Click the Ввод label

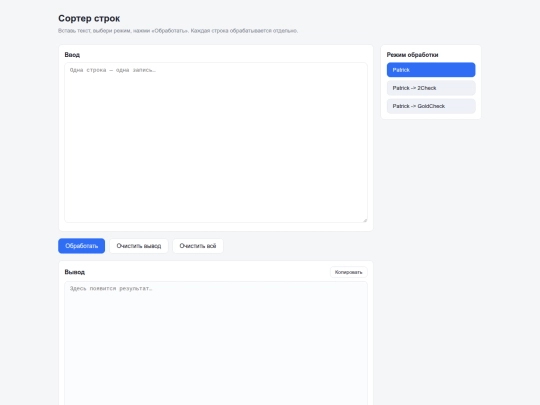(72, 55)
